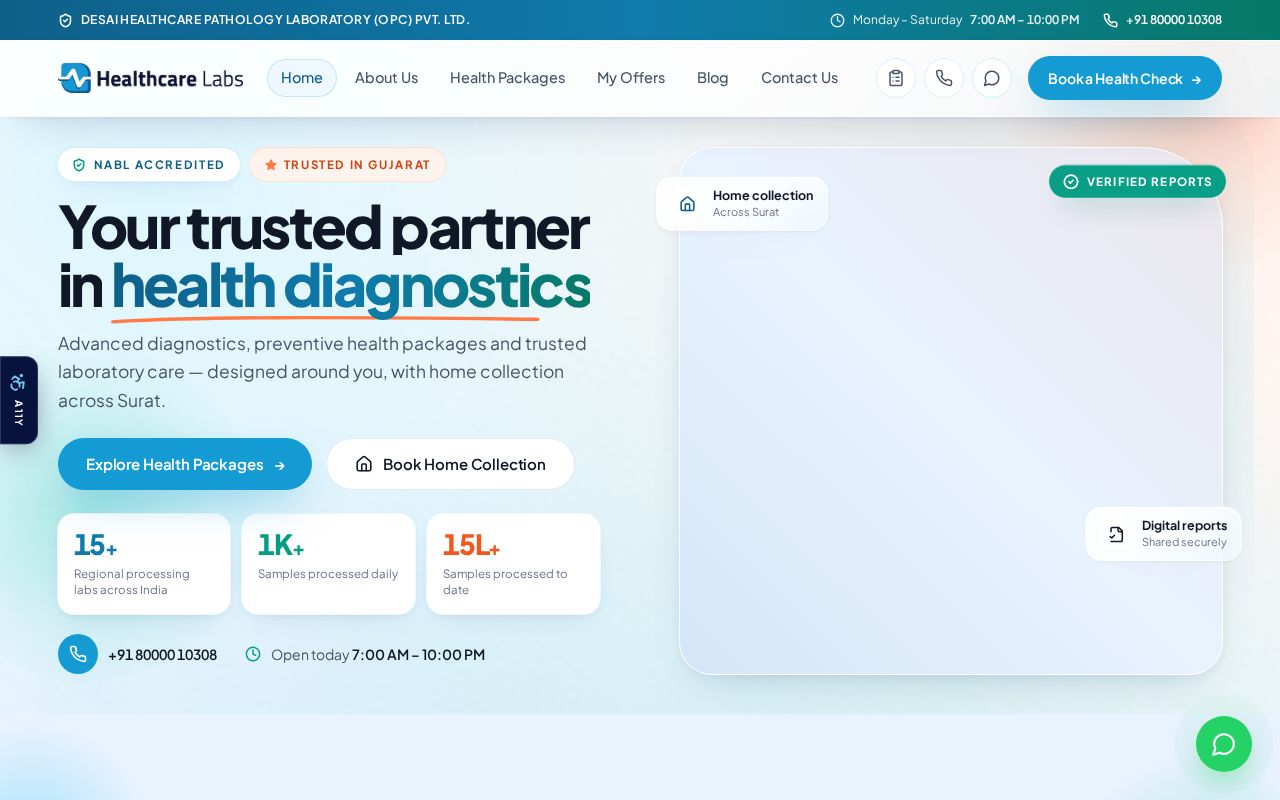Click the 15+ regional labs stat card
The height and width of the screenshot is (800, 1280).
144,564
